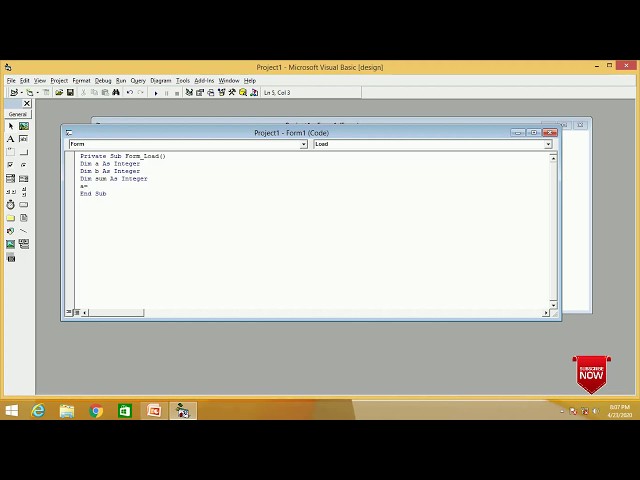Open the Edit menu

click(x=24, y=81)
